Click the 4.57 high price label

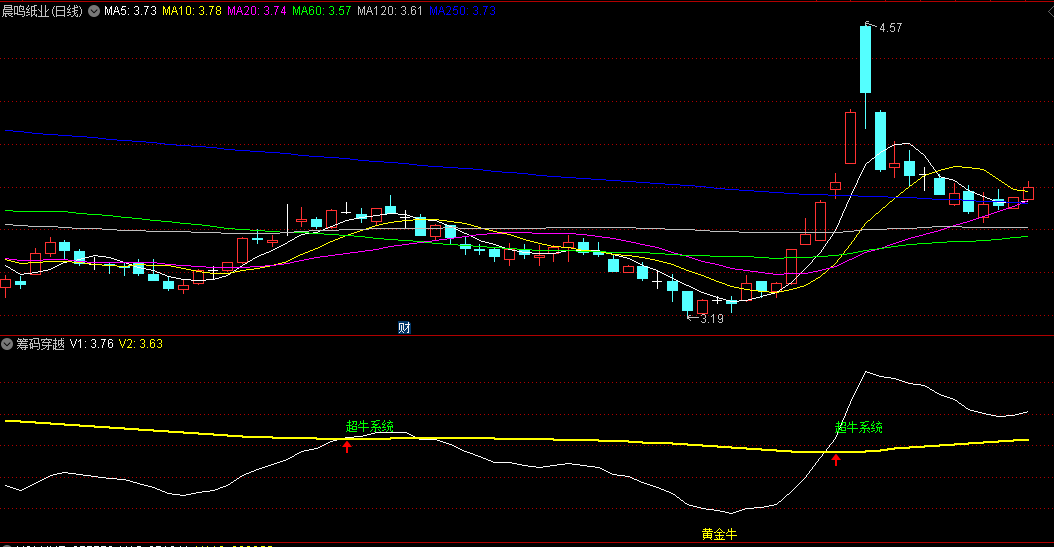click(890, 28)
